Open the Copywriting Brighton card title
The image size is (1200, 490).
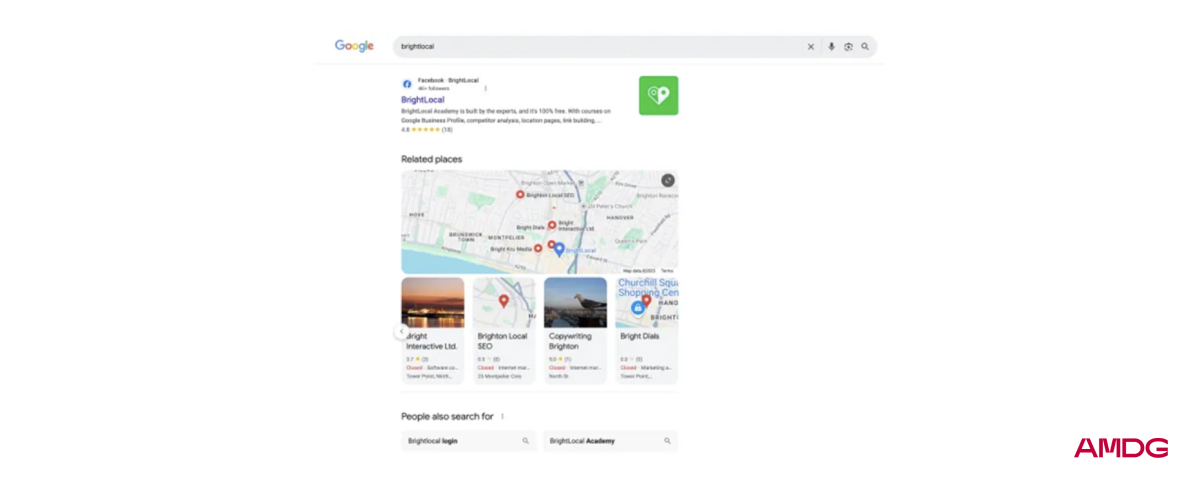[x=570, y=341]
